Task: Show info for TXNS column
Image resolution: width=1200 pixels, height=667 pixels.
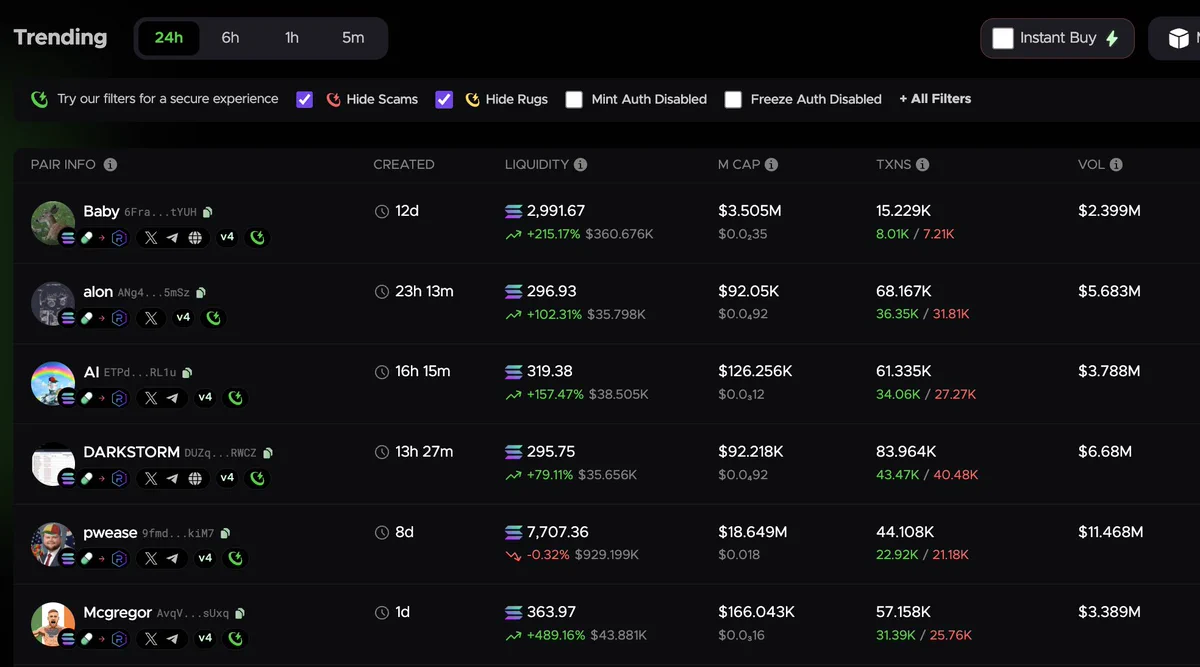Action: tap(923, 164)
